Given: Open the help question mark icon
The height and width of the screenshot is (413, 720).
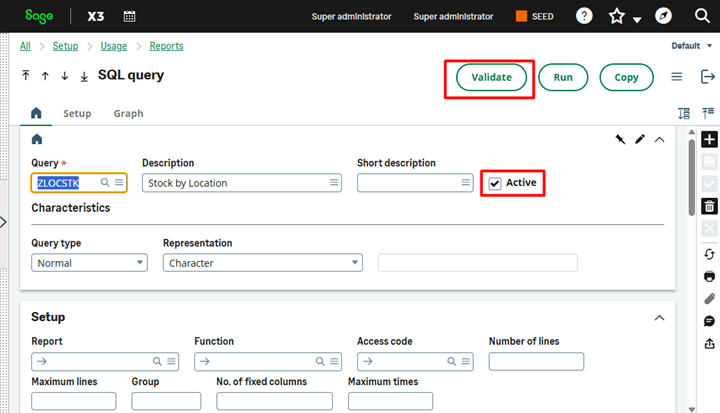Looking at the screenshot, I should coord(584,16).
